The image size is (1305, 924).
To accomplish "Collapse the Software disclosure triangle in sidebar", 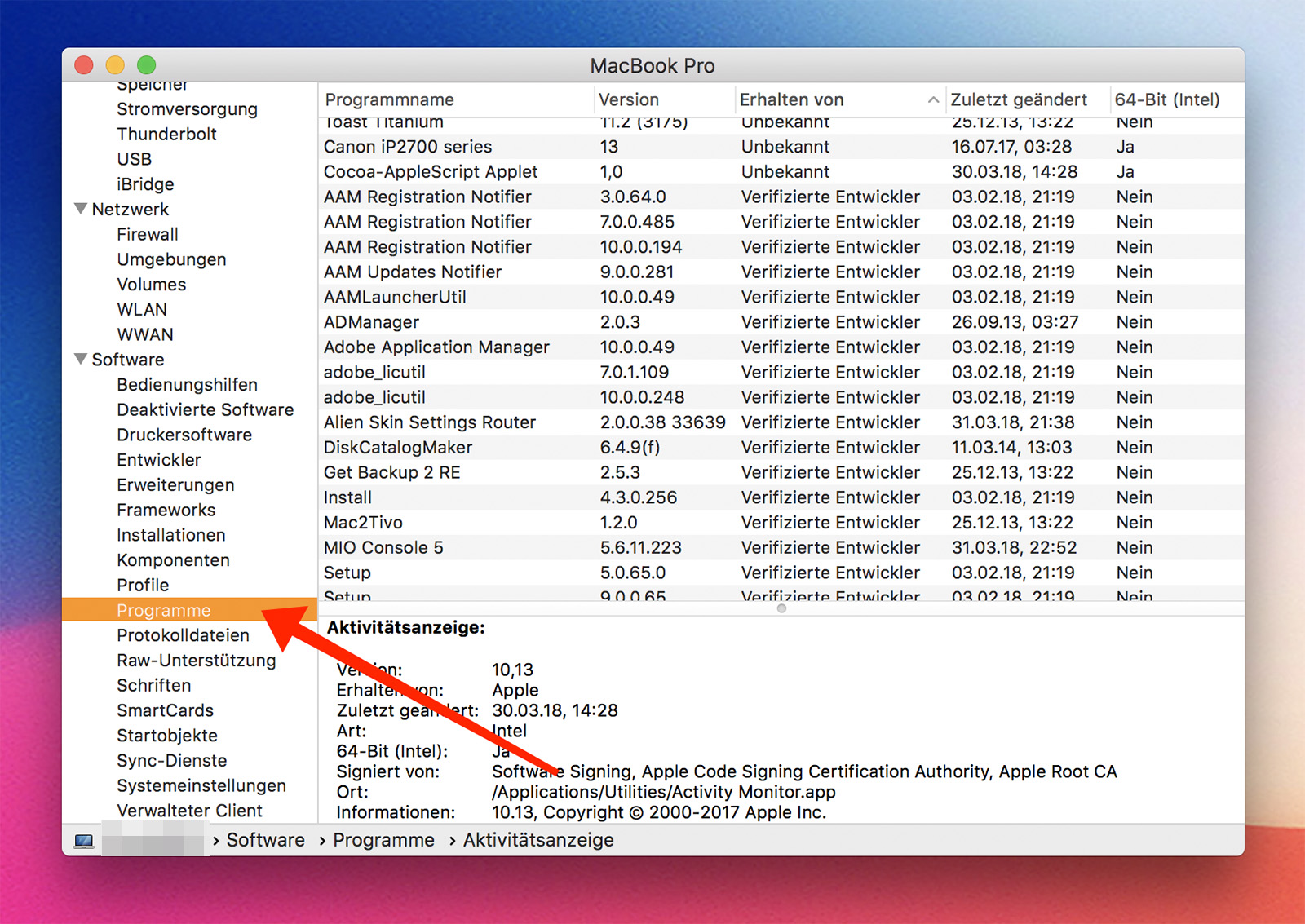I will 81,359.
